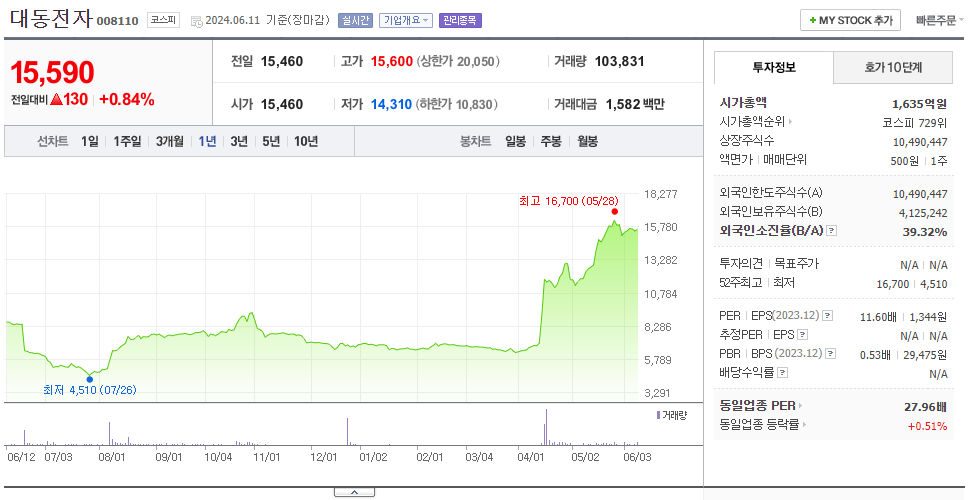Screen dimensions: 968x500
Task: Click the 코스피 729위 rank value
Action: (x=915, y=122)
